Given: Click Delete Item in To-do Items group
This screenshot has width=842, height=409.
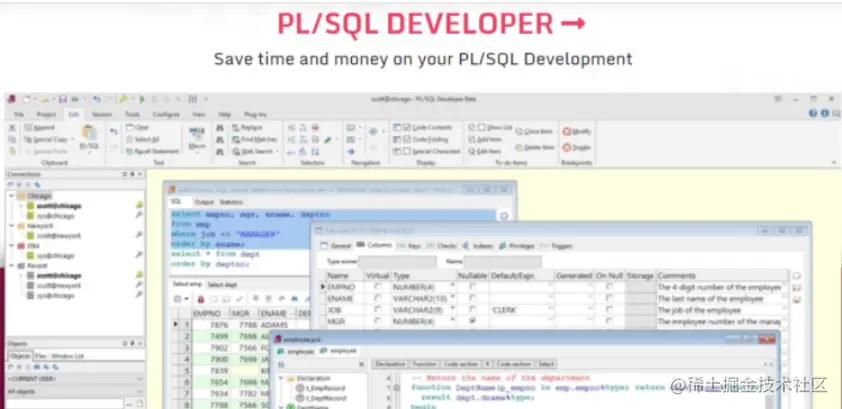Looking at the screenshot, I should click(535, 147).
